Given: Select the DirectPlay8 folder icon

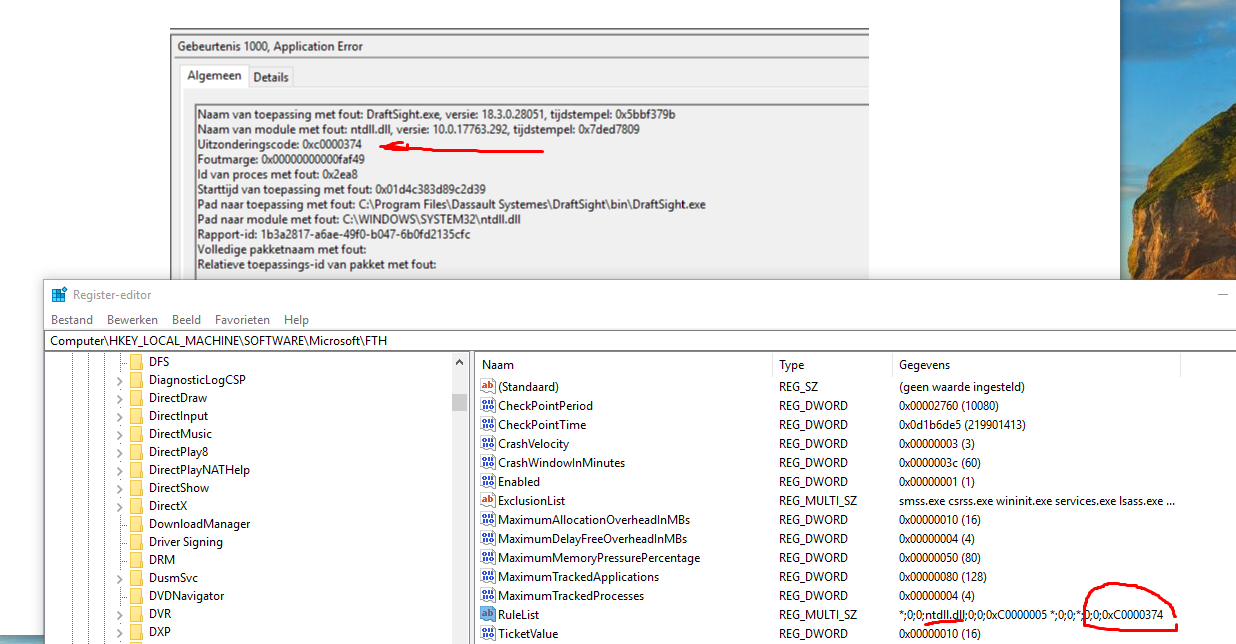Looking at the screenshot, I should [x=137, y=452].
